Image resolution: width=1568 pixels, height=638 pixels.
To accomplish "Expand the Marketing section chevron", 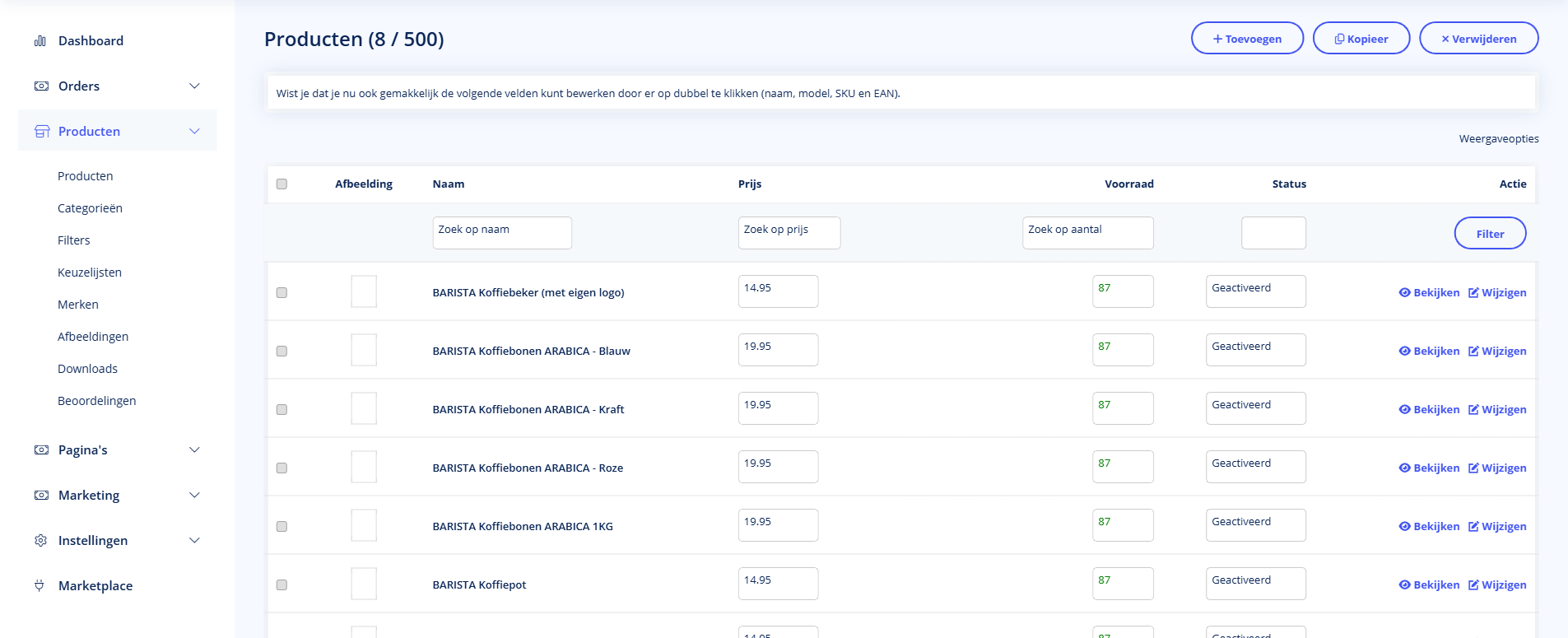I will tap(195, 496).
